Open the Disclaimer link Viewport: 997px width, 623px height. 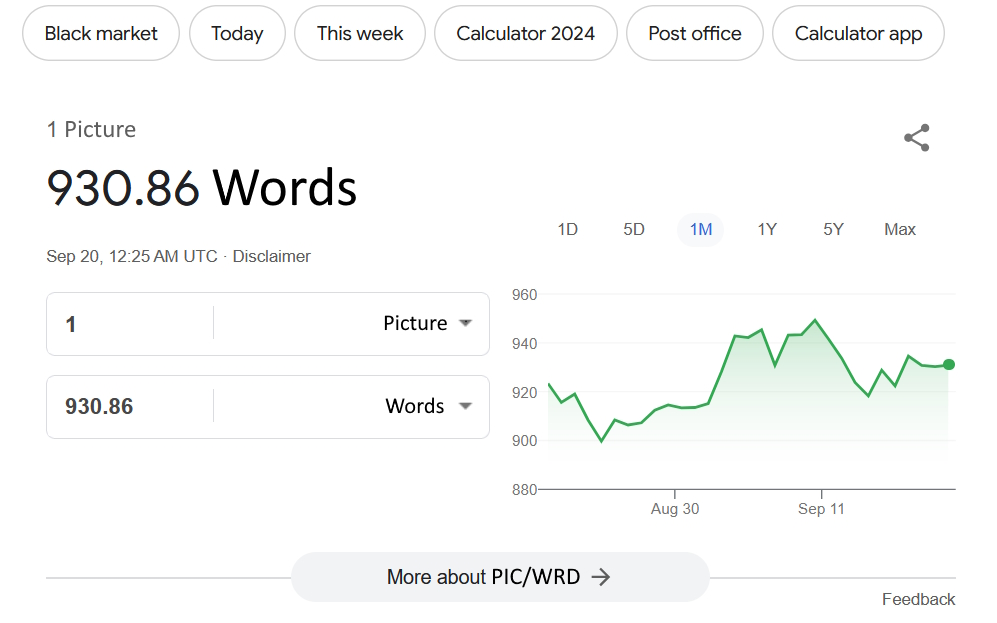point(271,256)
